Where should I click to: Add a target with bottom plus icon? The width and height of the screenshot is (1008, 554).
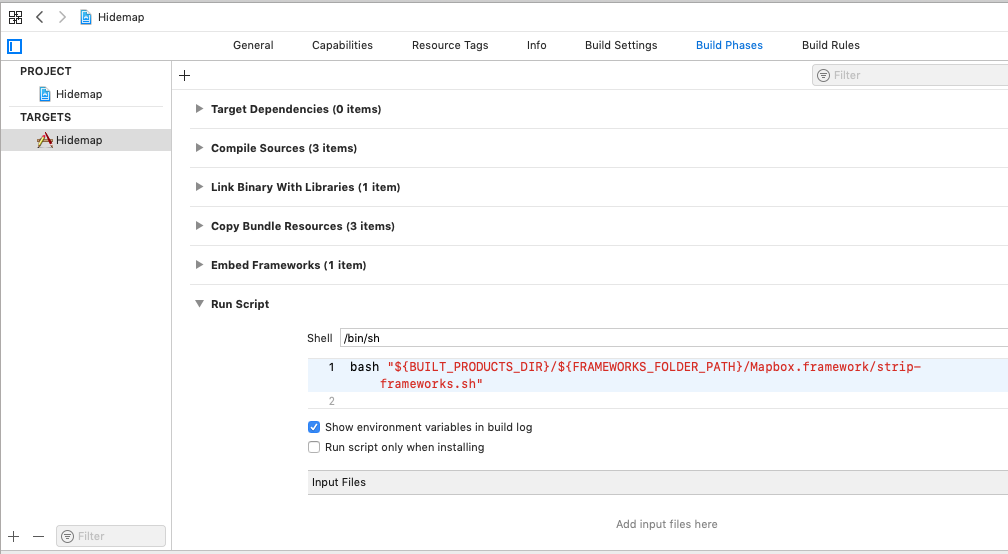point(14,536)
